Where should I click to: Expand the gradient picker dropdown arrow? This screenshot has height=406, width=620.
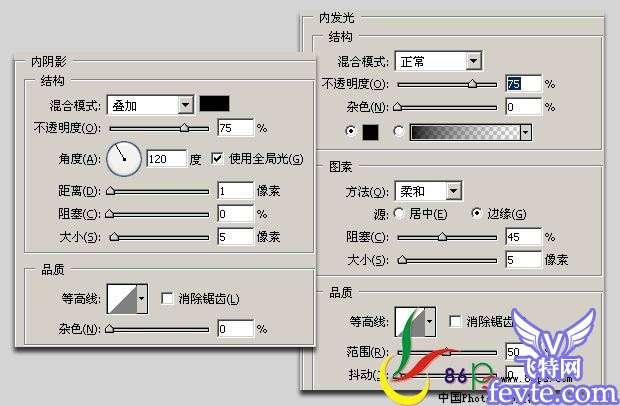(x=526, y=132)
